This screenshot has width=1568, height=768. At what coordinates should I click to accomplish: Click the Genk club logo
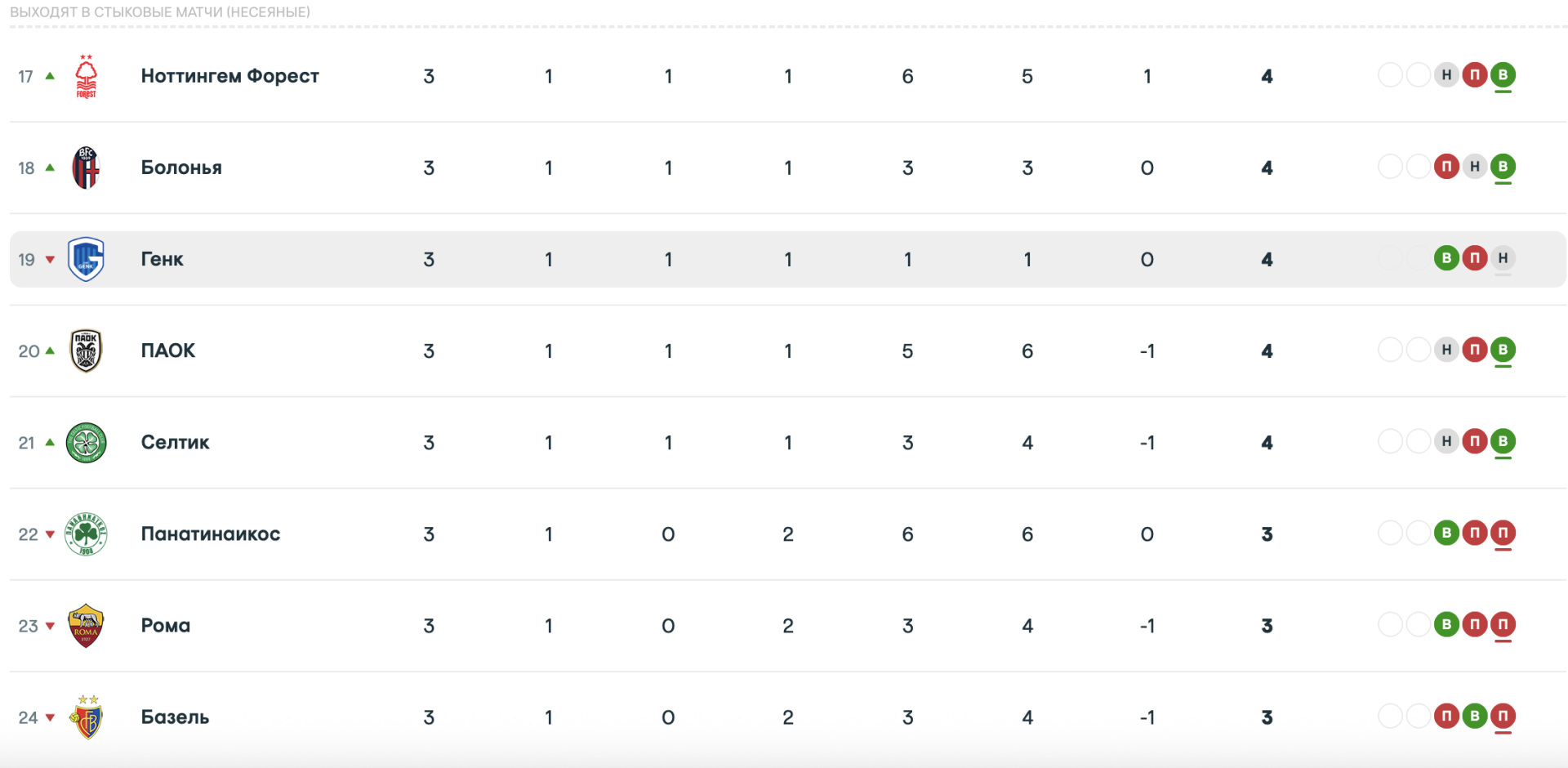86,259
